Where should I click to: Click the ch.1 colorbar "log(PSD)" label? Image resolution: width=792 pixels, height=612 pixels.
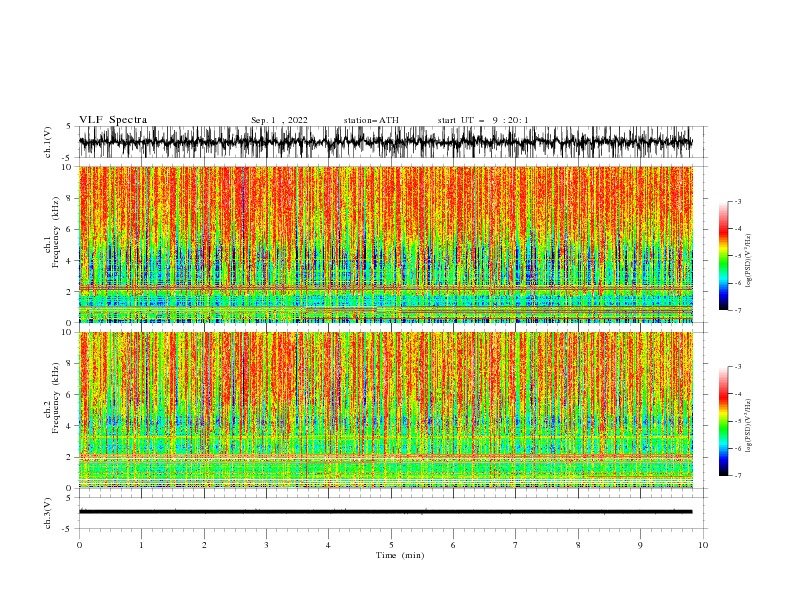click(x=748, y=261)
